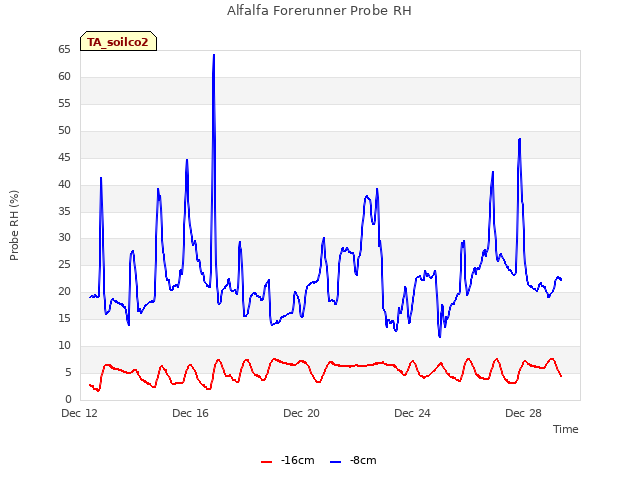Toggle the -8cm series legend entry
640x480 pixels.
coord(353,460)
